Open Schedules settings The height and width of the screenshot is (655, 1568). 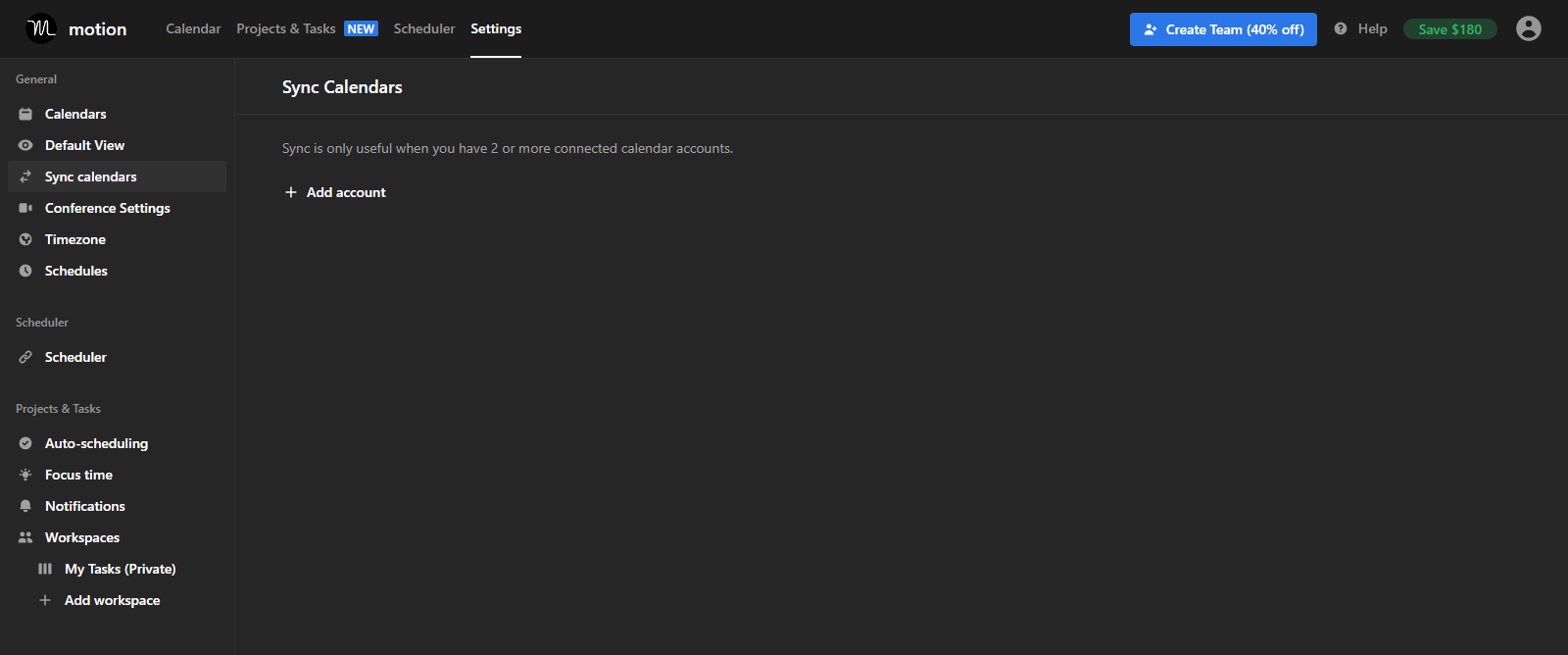pos(117,271)
